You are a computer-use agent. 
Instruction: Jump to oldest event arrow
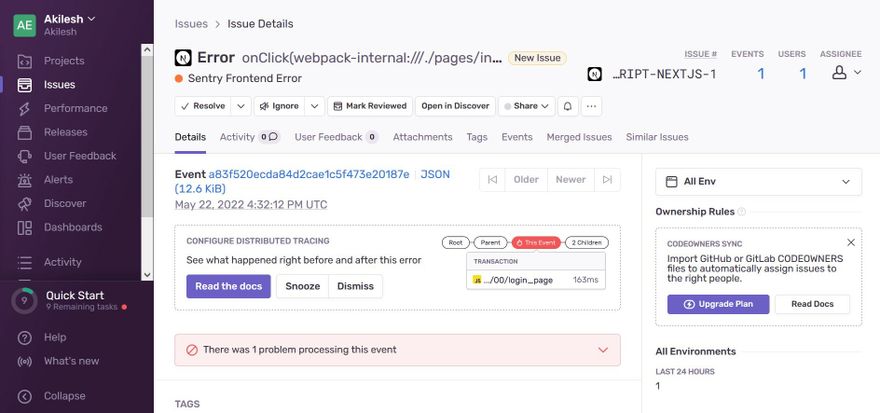pos(492,180)
